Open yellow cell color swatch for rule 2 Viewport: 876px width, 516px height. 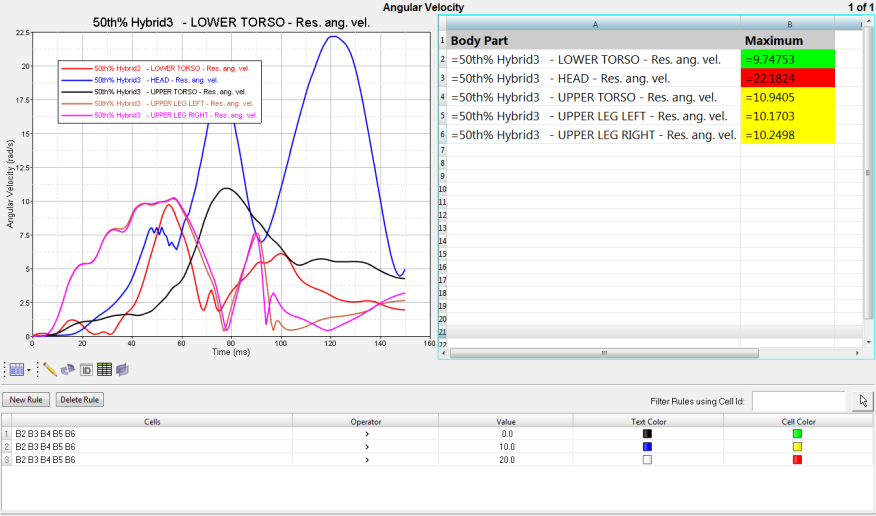point(798,447)
